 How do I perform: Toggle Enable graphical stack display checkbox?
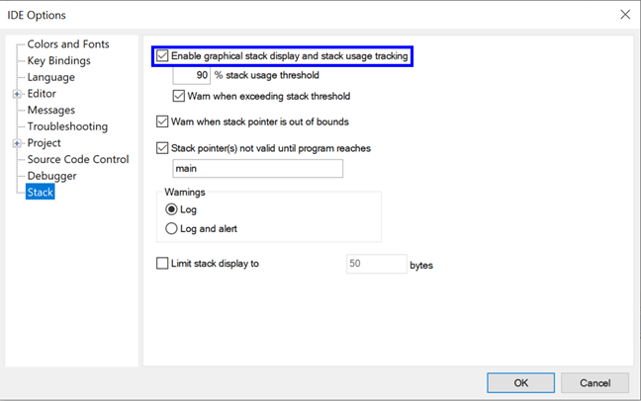(x=164, y=57)
